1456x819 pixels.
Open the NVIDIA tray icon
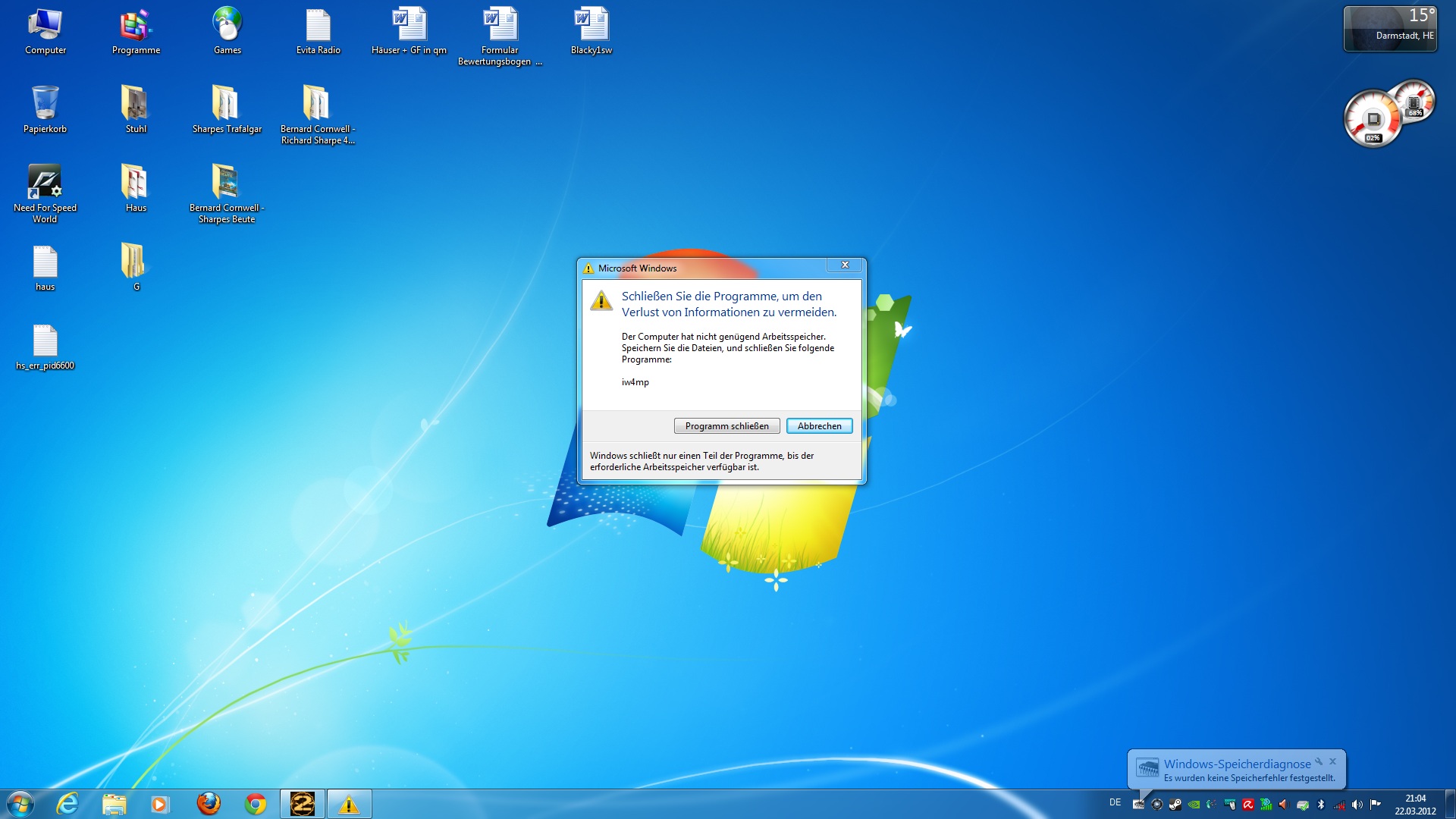[x=1194, y=805]
